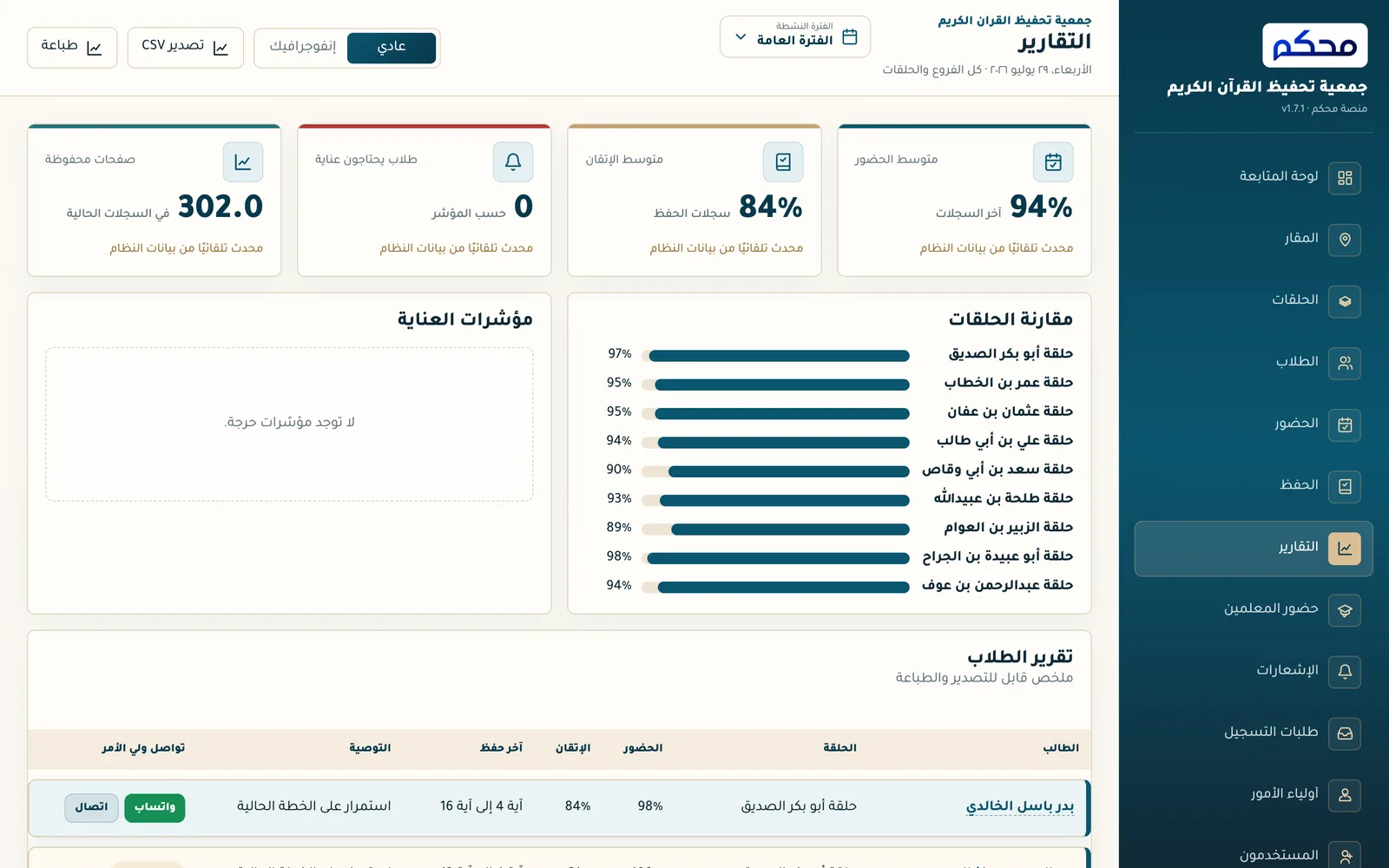Open طلبات التسجيل menu entry
This screenshot has height=868, width=1389.
point(1254,733)
